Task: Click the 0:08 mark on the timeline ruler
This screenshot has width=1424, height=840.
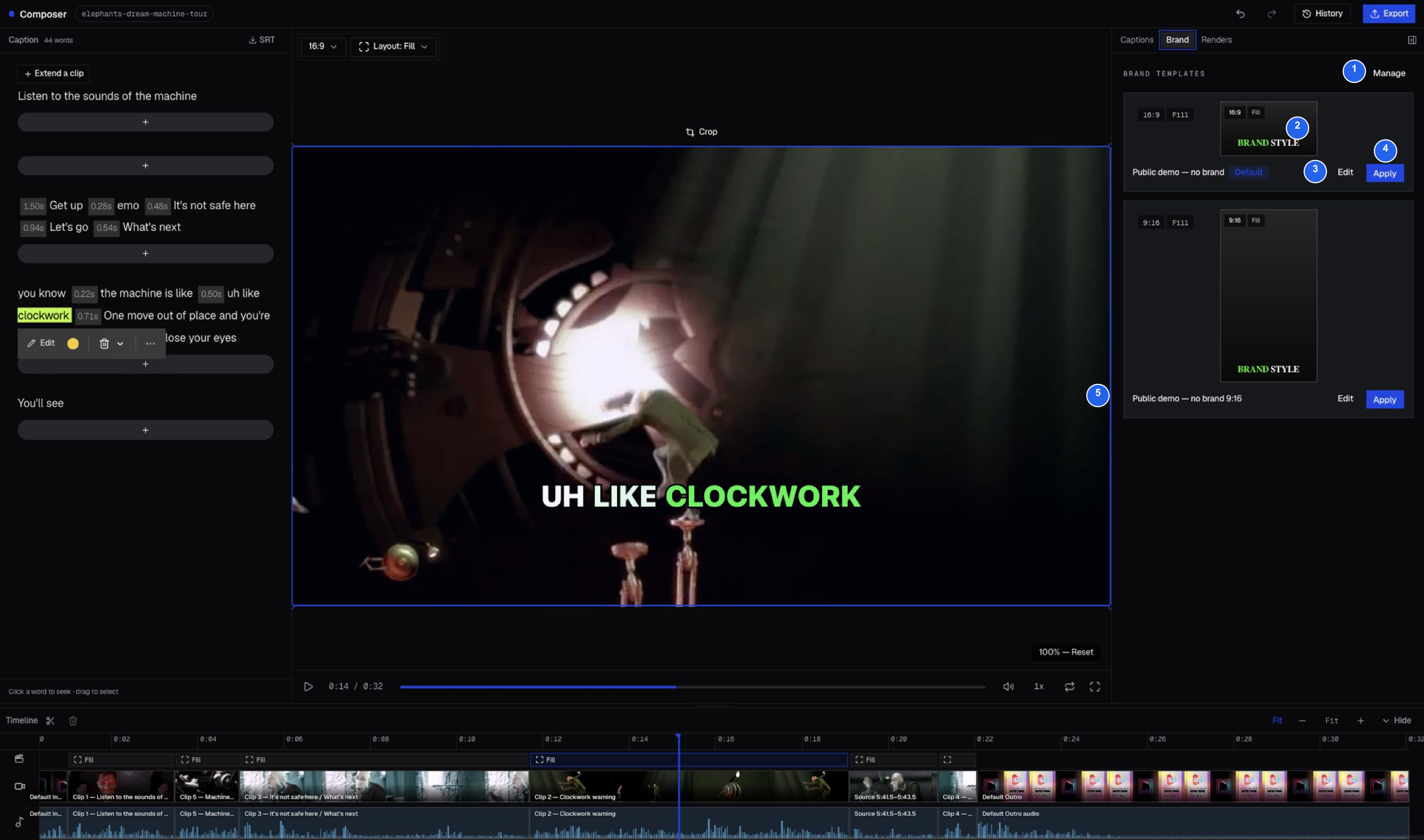Action: (x=381, y=739)
